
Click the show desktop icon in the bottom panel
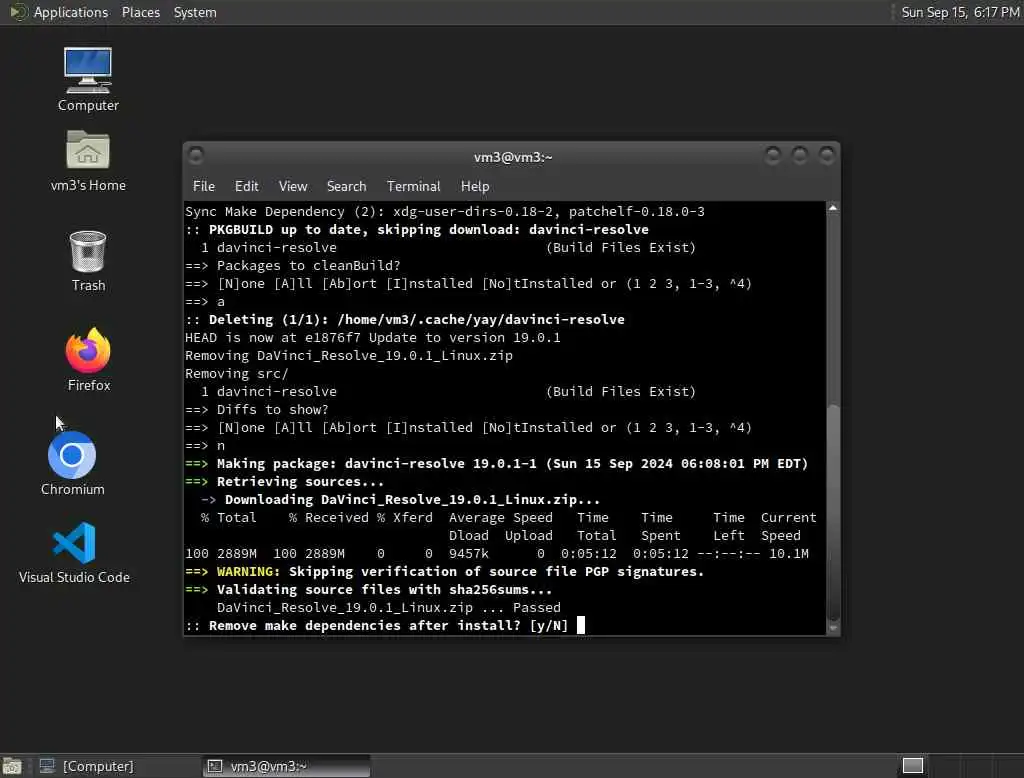[x=12, y=766]
